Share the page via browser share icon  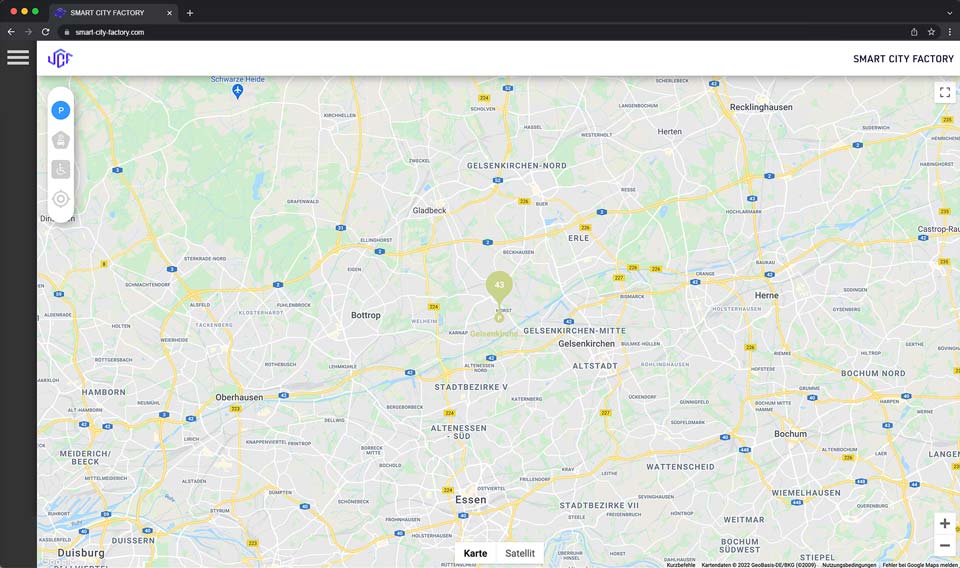tap(914, 32)
